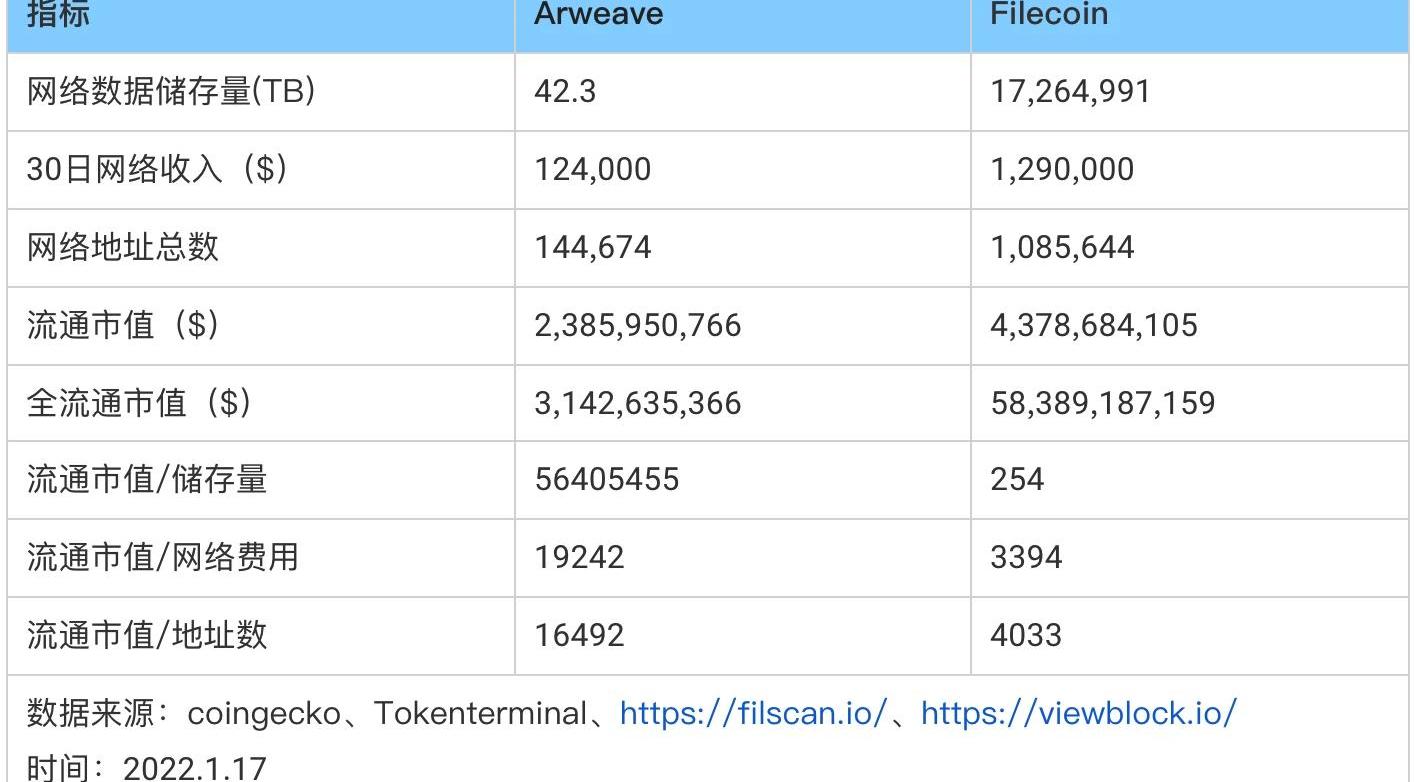This screenshot has width=1416, height=782.
Task: Select Arweave address count 144,674
Action: click(x=592, y=247)
